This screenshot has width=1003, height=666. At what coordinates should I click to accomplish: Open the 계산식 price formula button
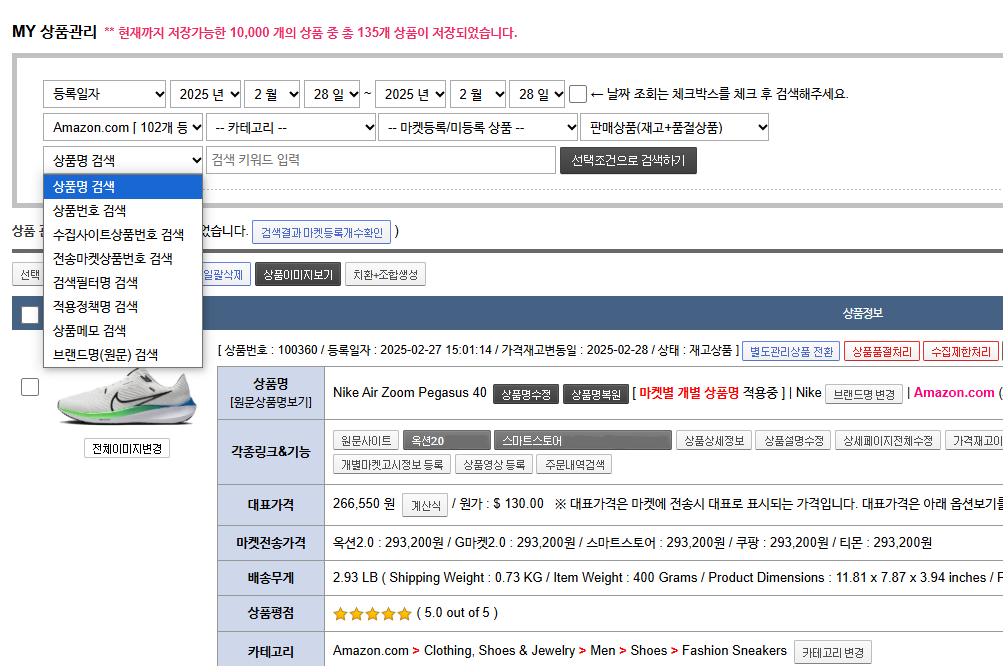(x=424, y=506)
